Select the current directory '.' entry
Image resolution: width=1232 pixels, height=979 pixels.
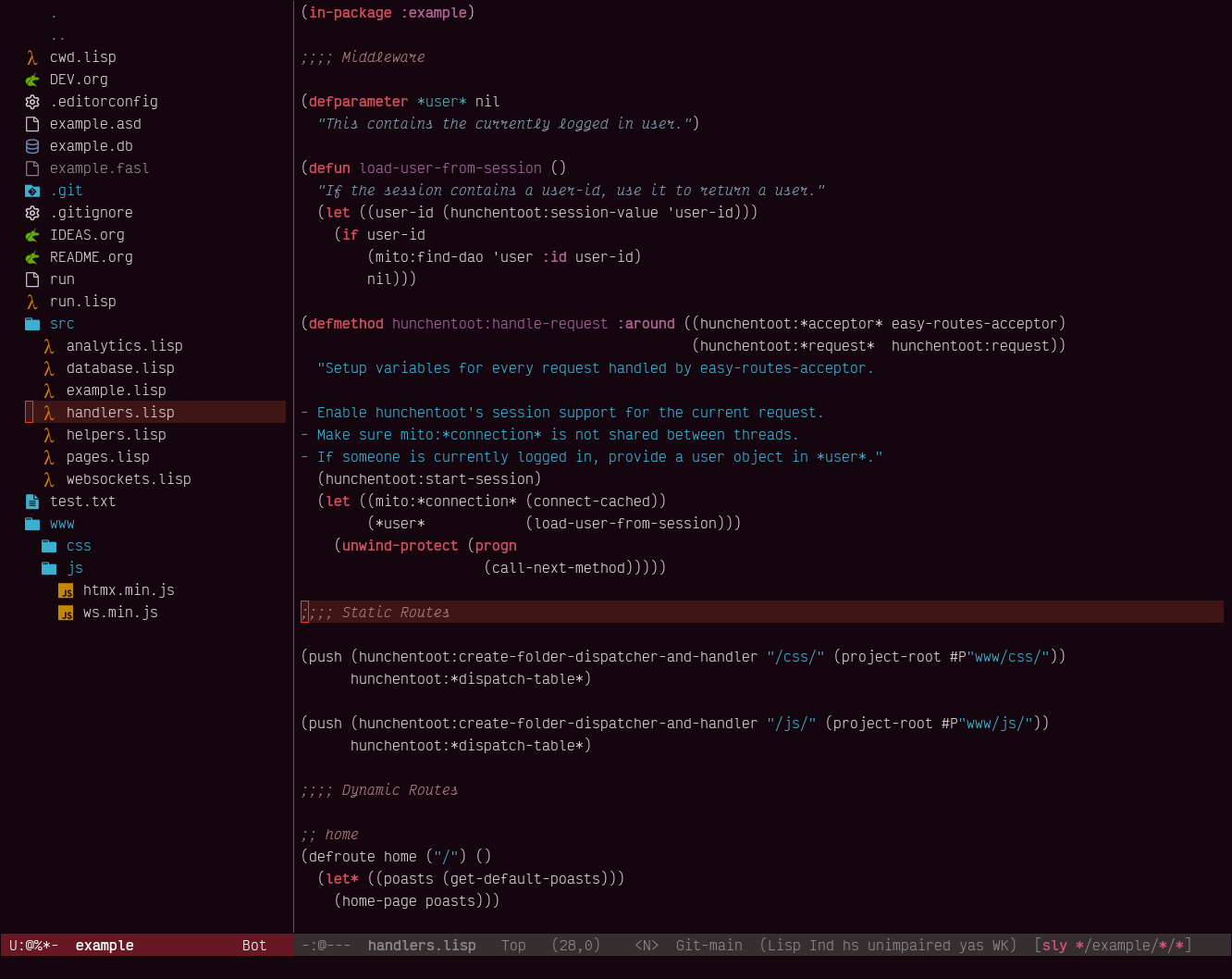click(x=54, y=13)
